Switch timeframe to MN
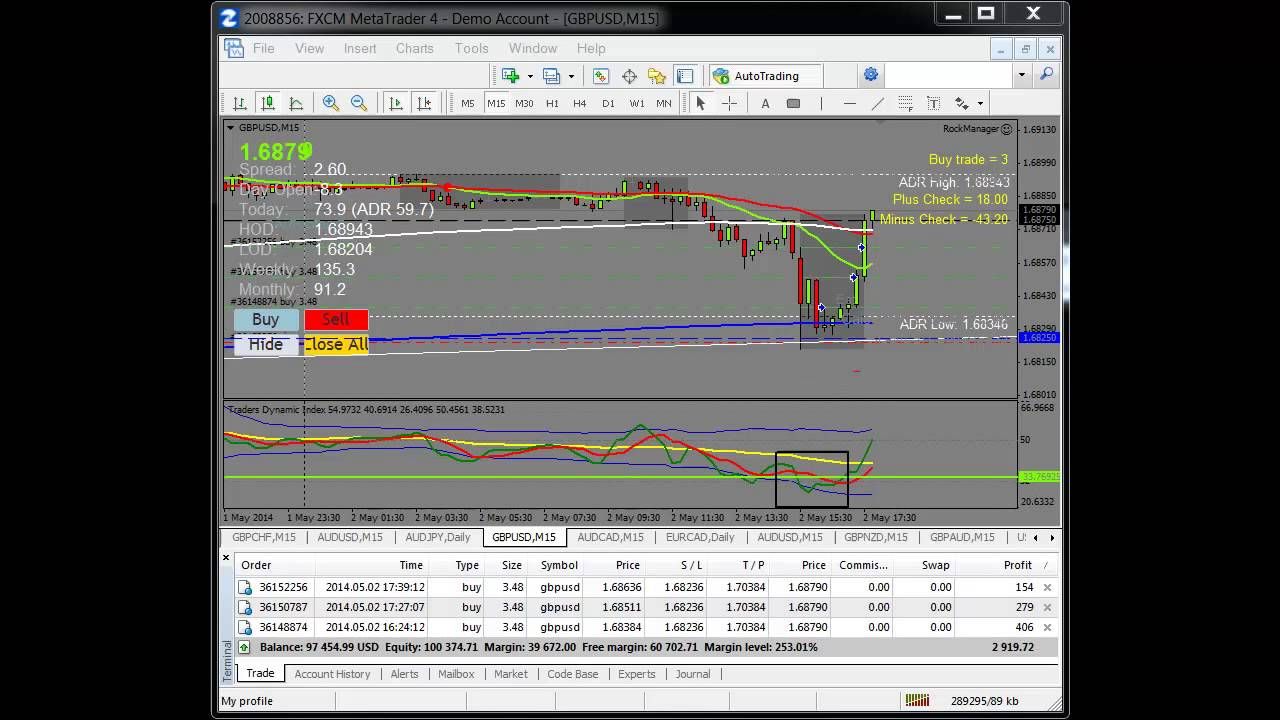This screenshot has width=1280, height=720. (x=664, y=104)
